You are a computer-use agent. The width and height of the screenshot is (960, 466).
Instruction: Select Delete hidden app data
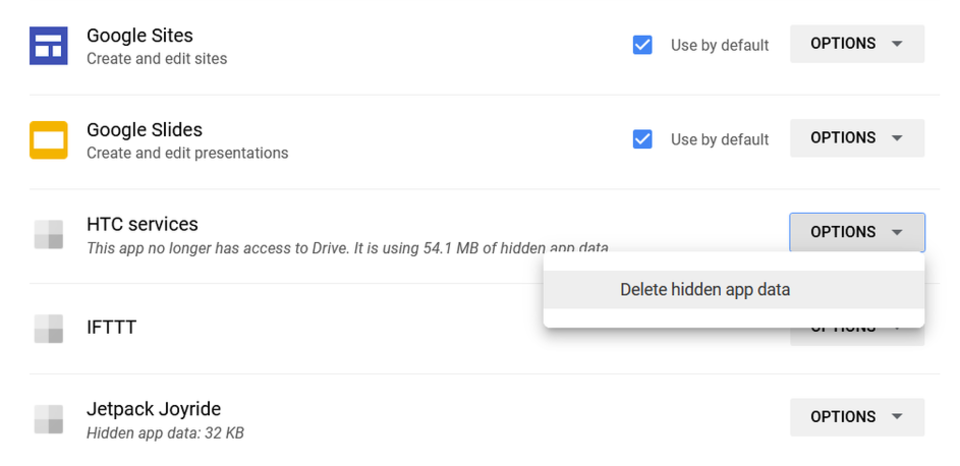pos(733,290)
